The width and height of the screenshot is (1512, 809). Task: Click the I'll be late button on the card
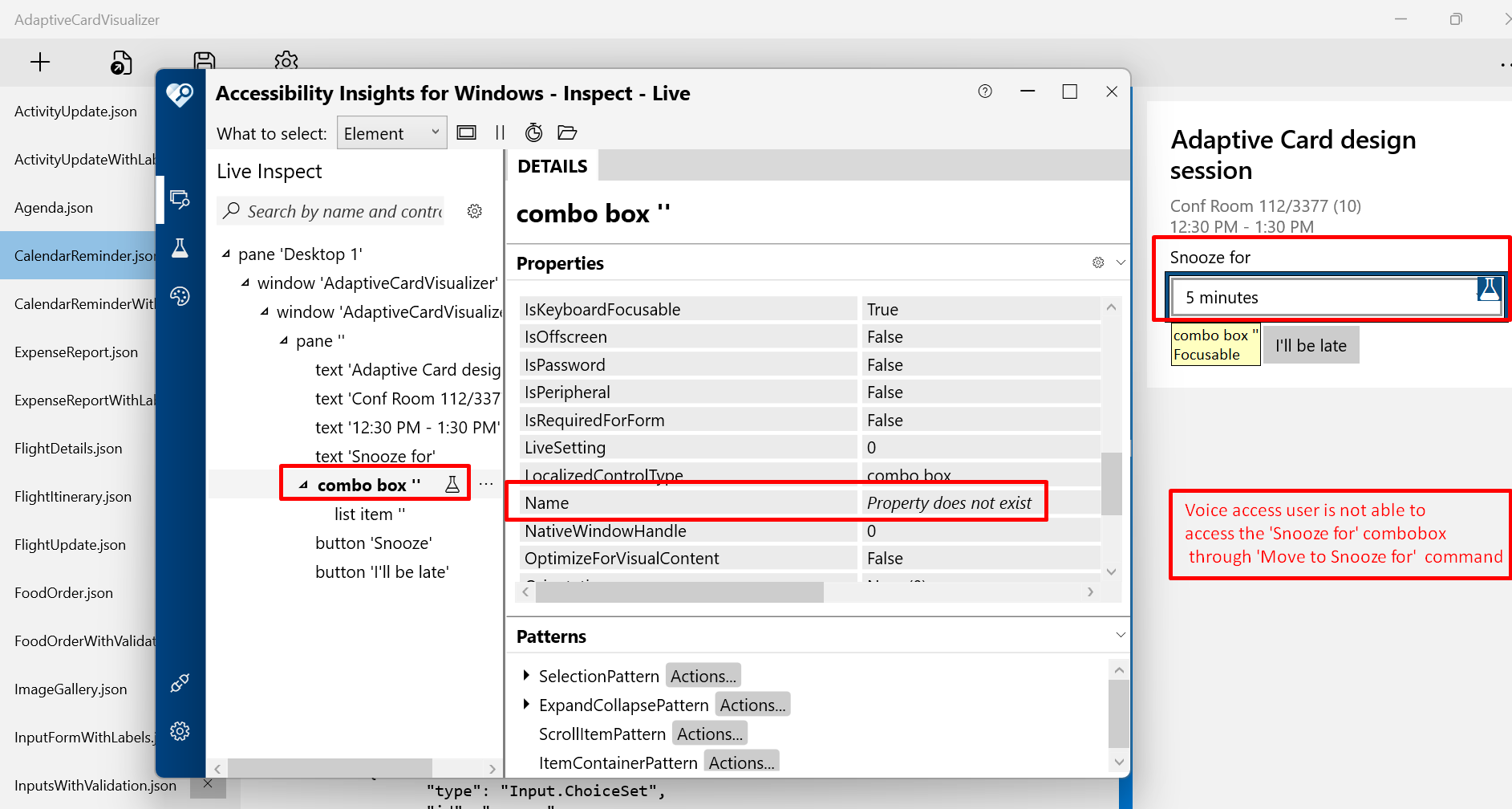[1311, 345]
